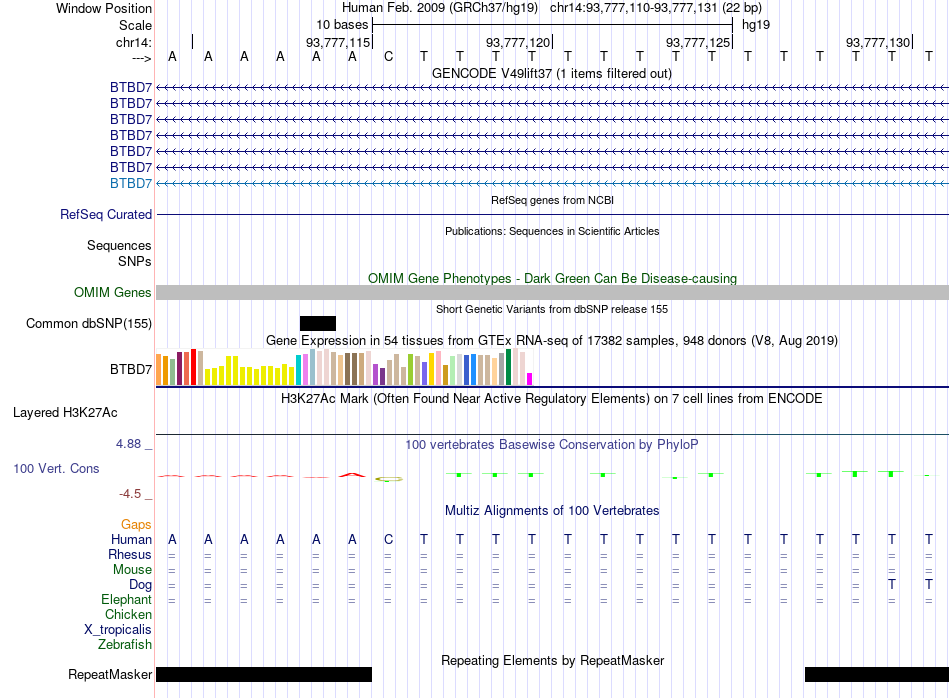Click the Common dbSNP(155) label
The image size is (950, 698).
pos(89,324)
